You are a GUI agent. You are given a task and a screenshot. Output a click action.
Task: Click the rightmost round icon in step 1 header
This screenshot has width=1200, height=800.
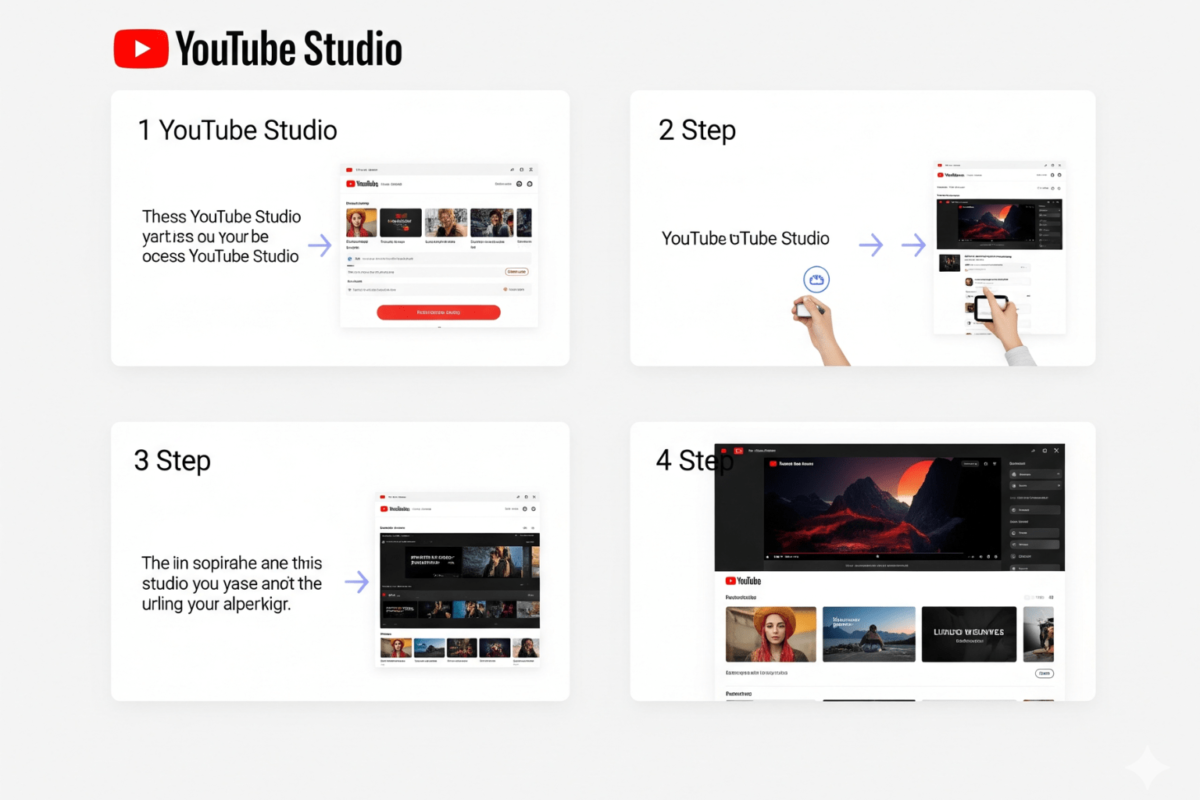point(530,184)
